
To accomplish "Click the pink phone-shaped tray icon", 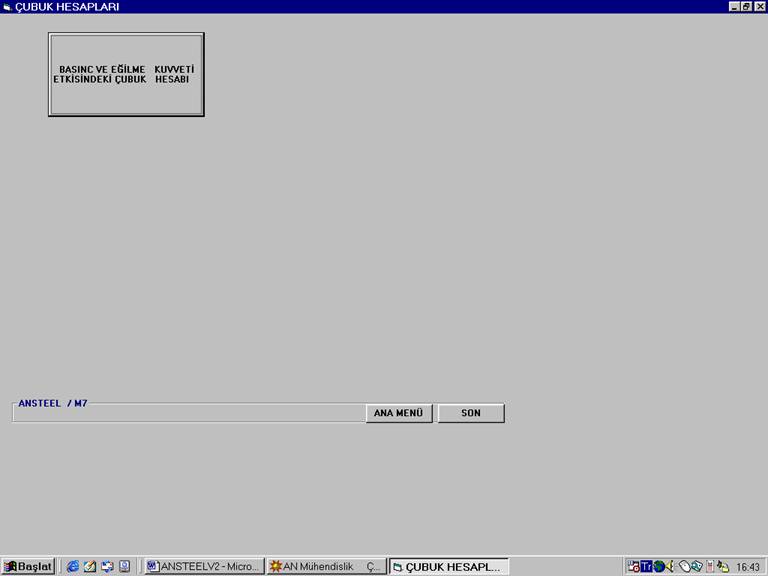I will pos(710,567).
